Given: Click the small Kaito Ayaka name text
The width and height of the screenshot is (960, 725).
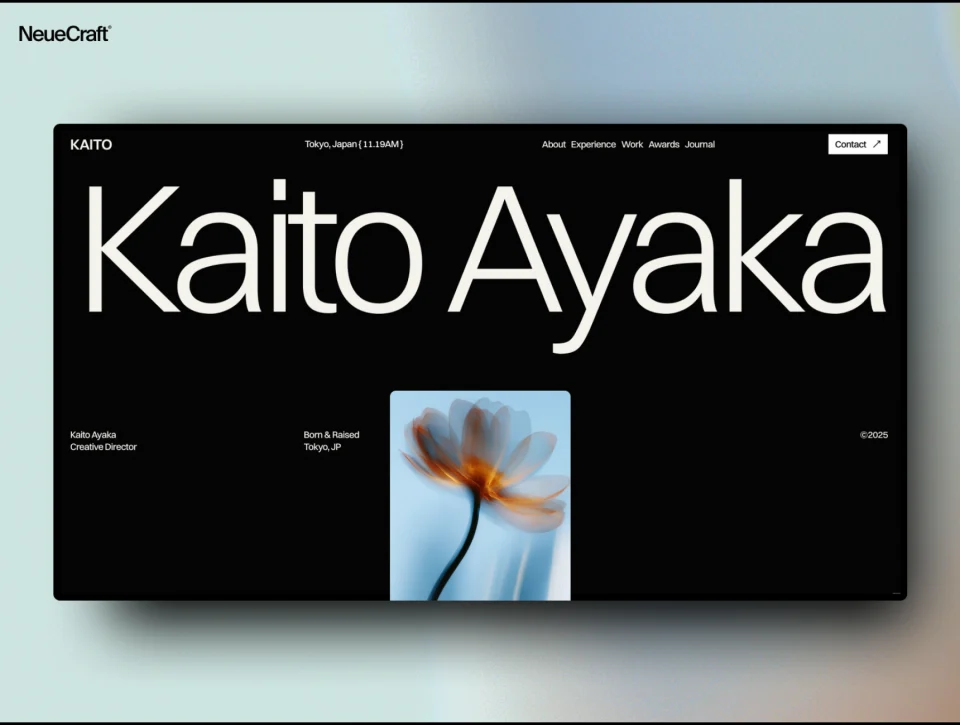Looking at the screenshot, I should tap(93, 435).
